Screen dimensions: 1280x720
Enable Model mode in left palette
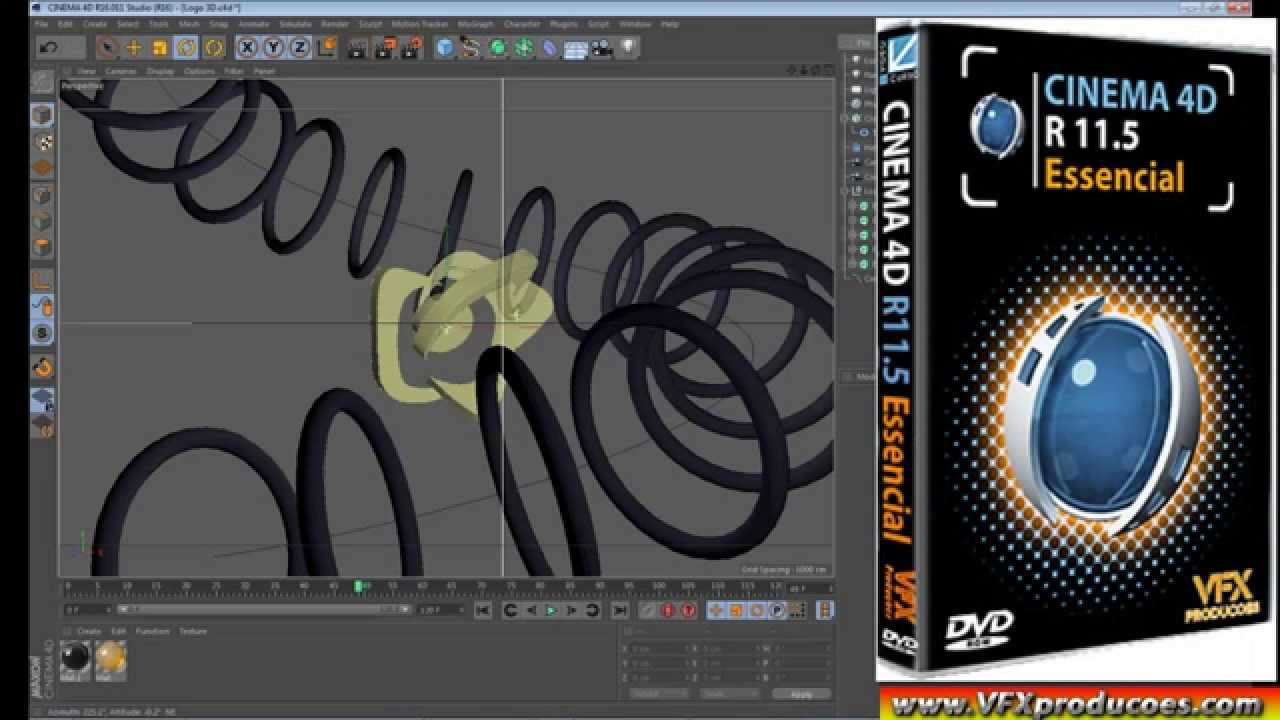[x=42, y=115]
